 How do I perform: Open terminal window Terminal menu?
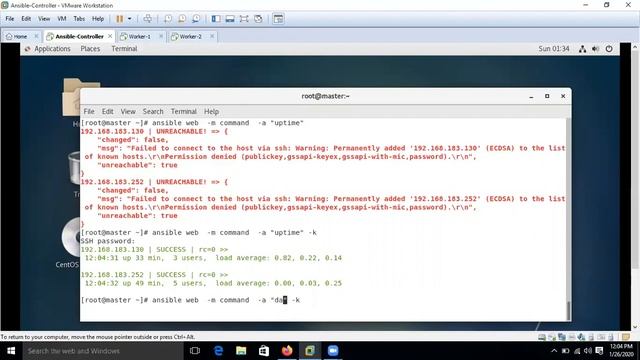pos(184,111)
